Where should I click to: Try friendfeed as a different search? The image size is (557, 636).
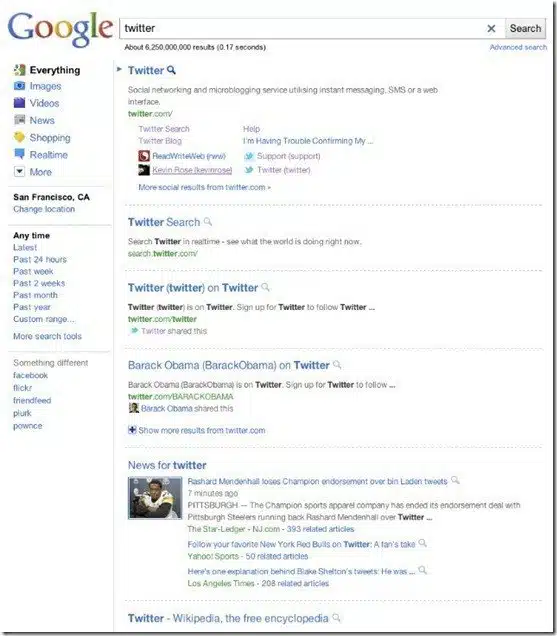[x=32, y=401]
